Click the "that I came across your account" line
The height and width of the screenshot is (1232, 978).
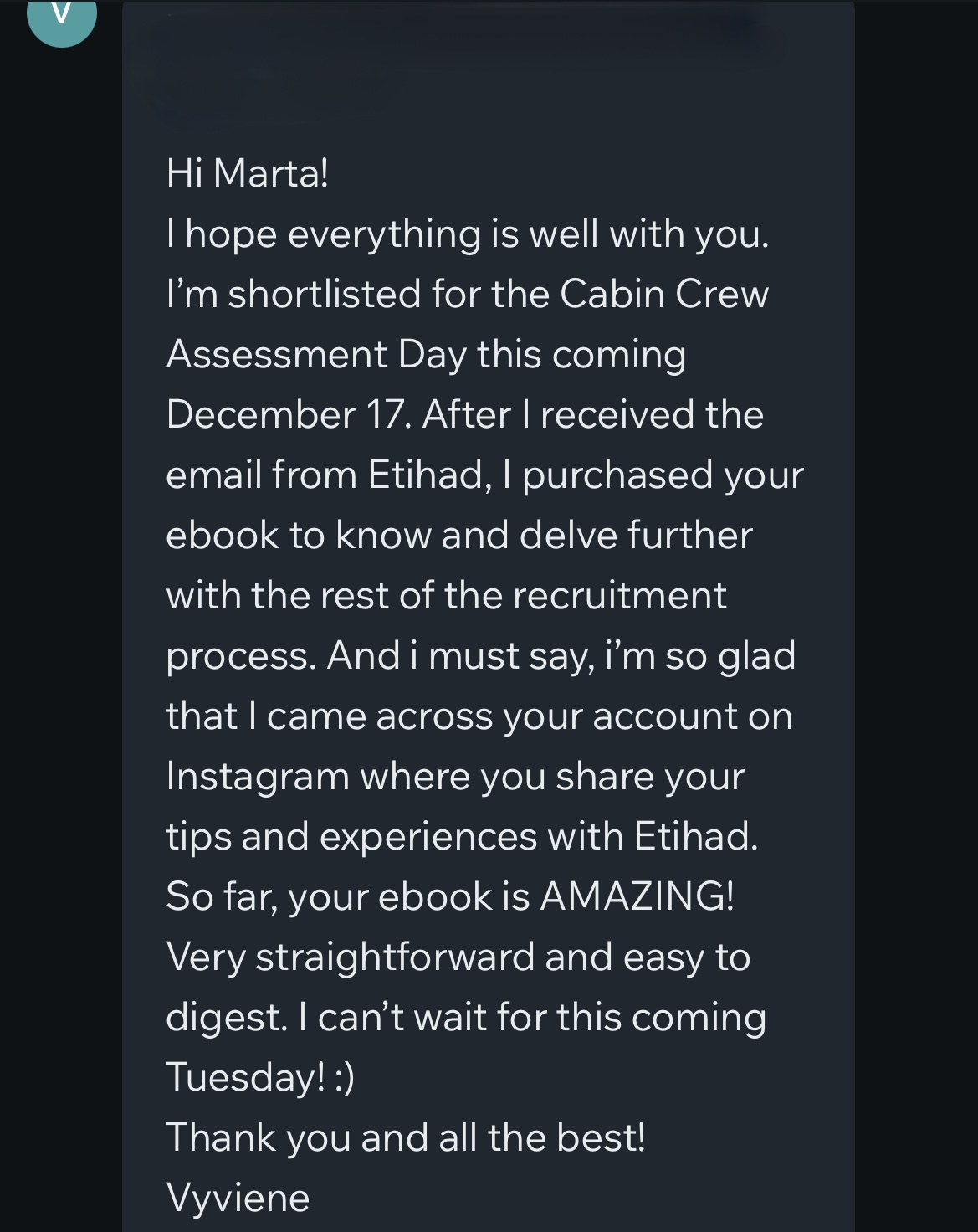pyautogui.click(x=479, y=716)
